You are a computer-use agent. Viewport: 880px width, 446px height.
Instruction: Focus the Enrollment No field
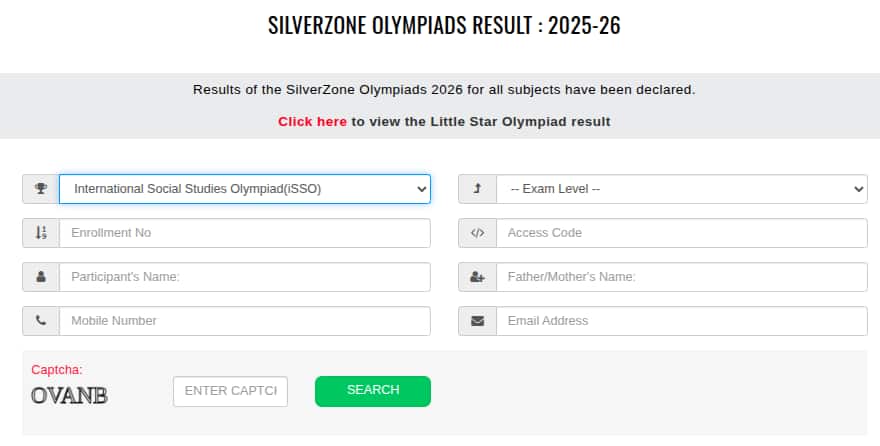(x=245, y=233)
